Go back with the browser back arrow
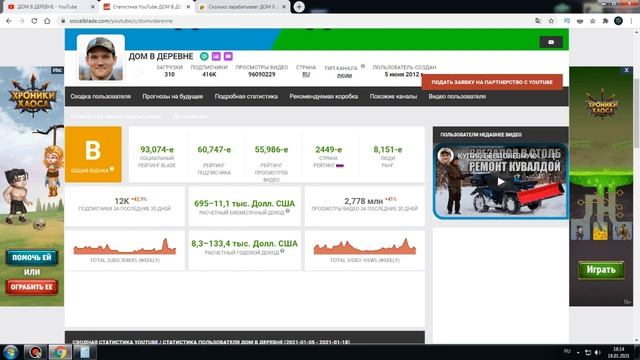Screen dimensions: 640x360 [x=9, y=21]
